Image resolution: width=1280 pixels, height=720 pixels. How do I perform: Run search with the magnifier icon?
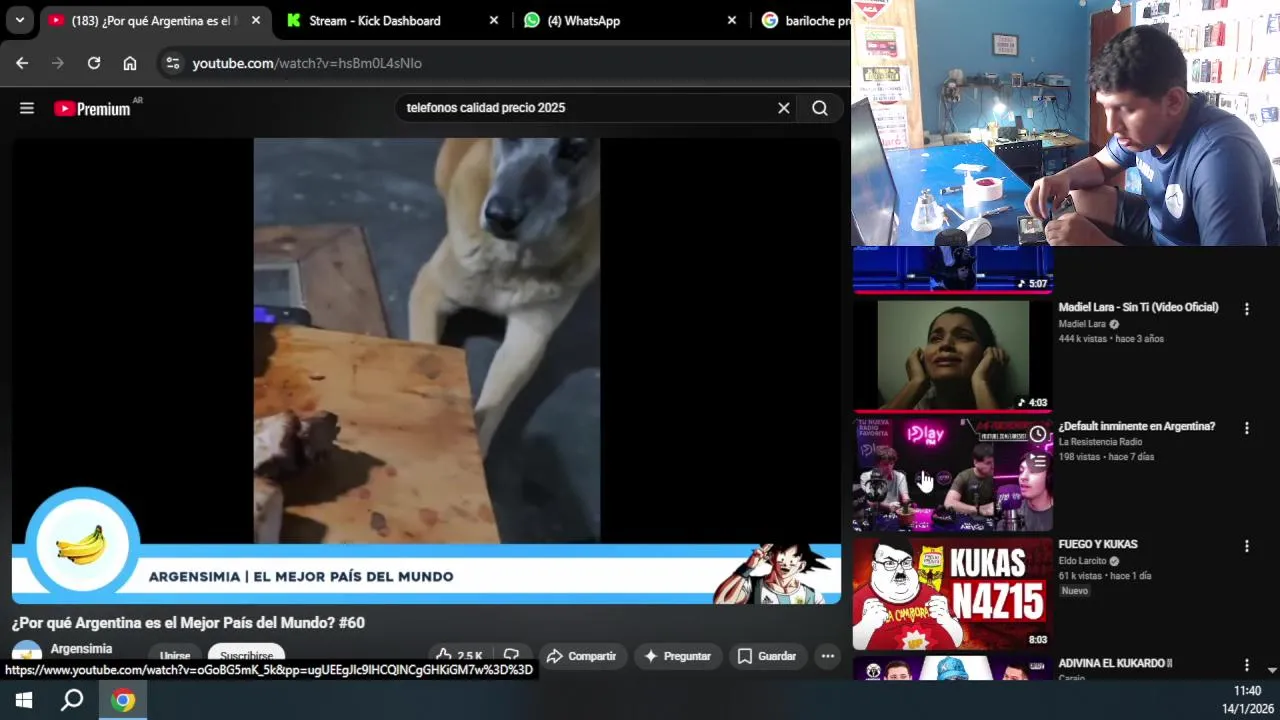click(x=820, y=108)
